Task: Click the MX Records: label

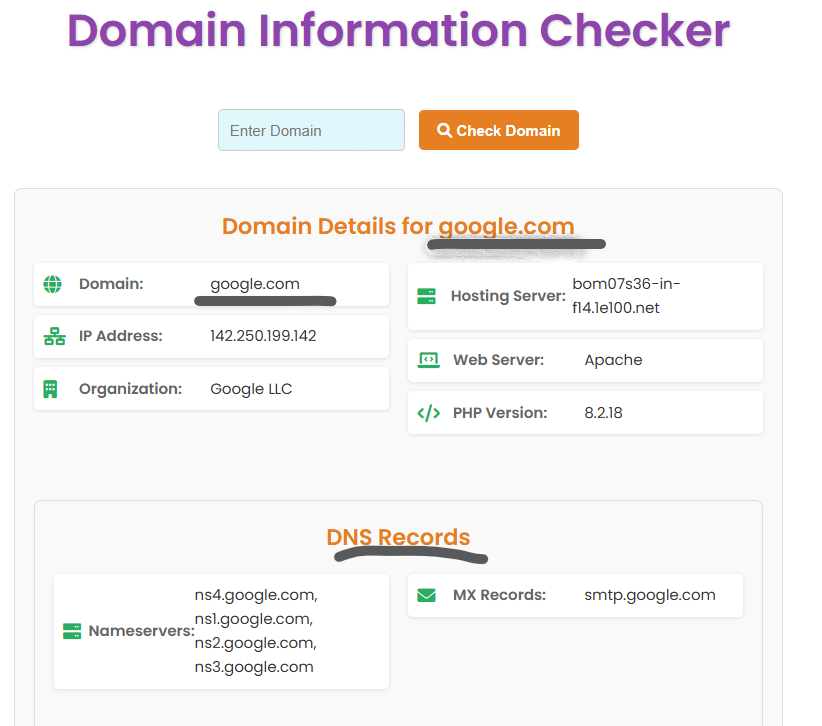Action: click(x=500, y=595)
